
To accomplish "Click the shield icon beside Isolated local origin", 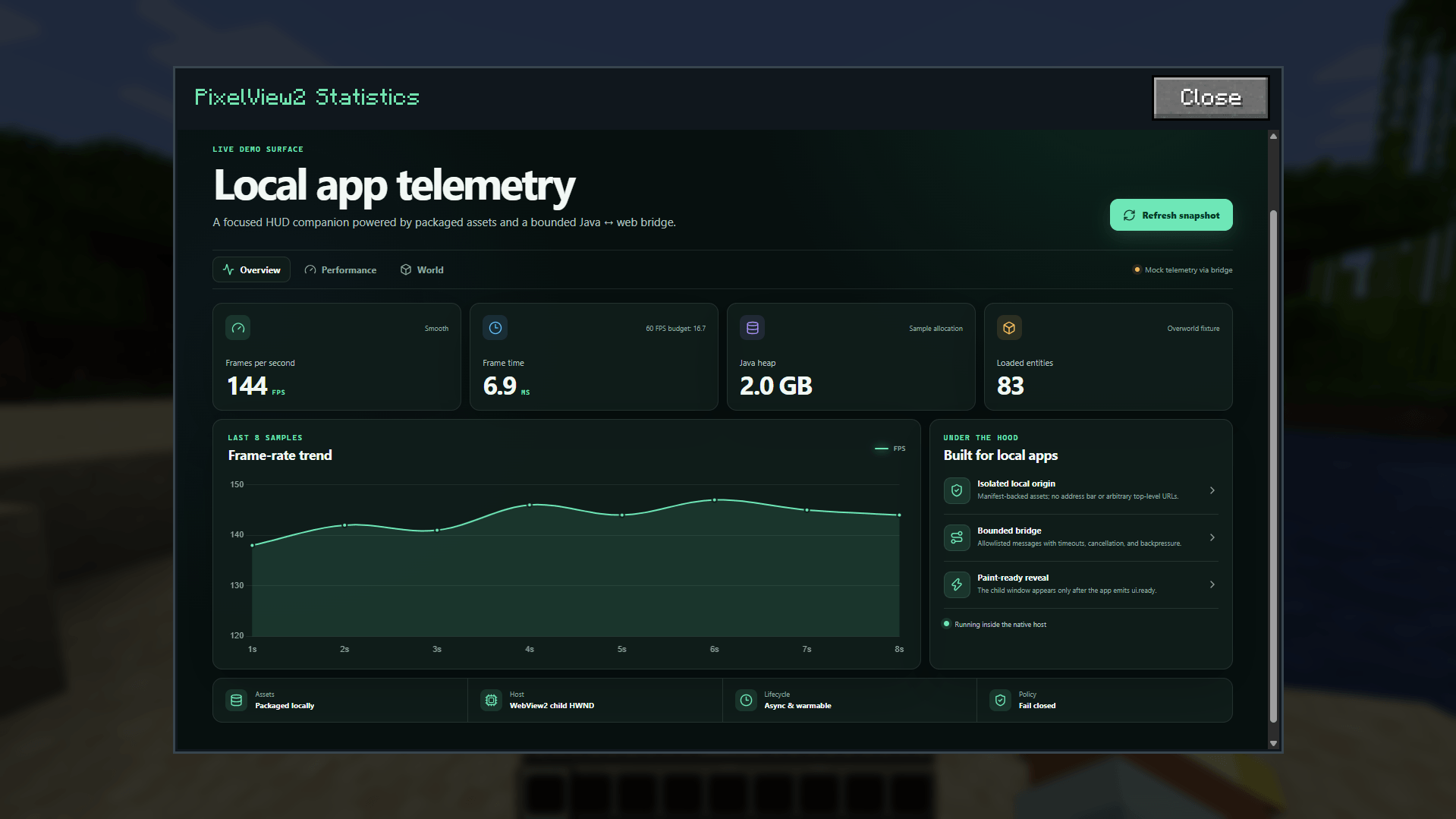I will 957,490.
